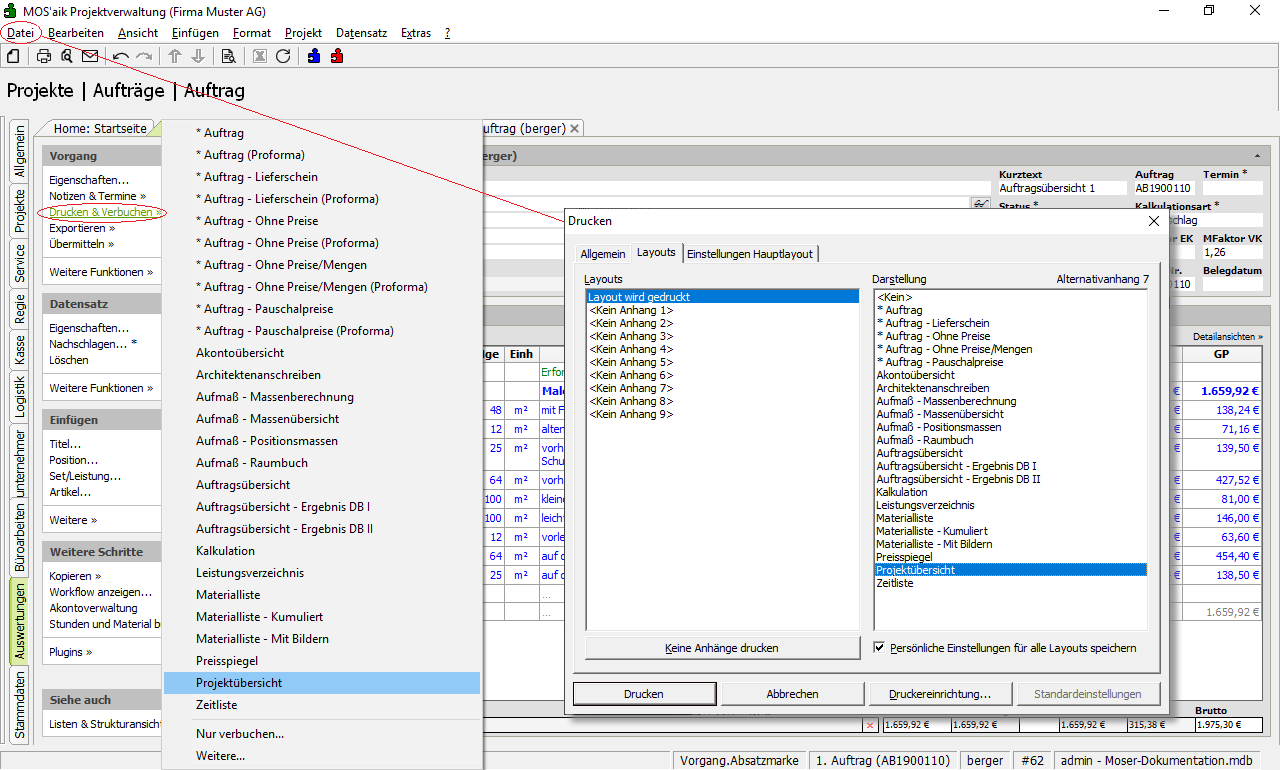Click the undo arrow icon
Screen dimensions: 1280x770
click(121, 56)
